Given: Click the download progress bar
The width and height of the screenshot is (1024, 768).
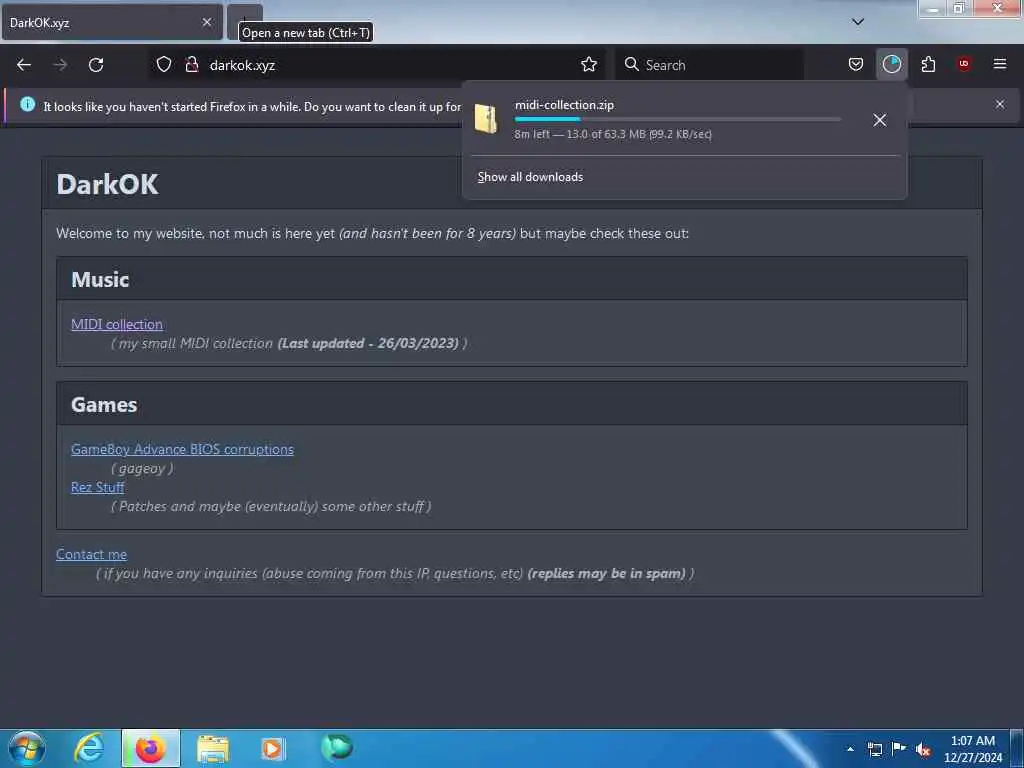Looking at the screenshot, I should [x=677, y=120].
